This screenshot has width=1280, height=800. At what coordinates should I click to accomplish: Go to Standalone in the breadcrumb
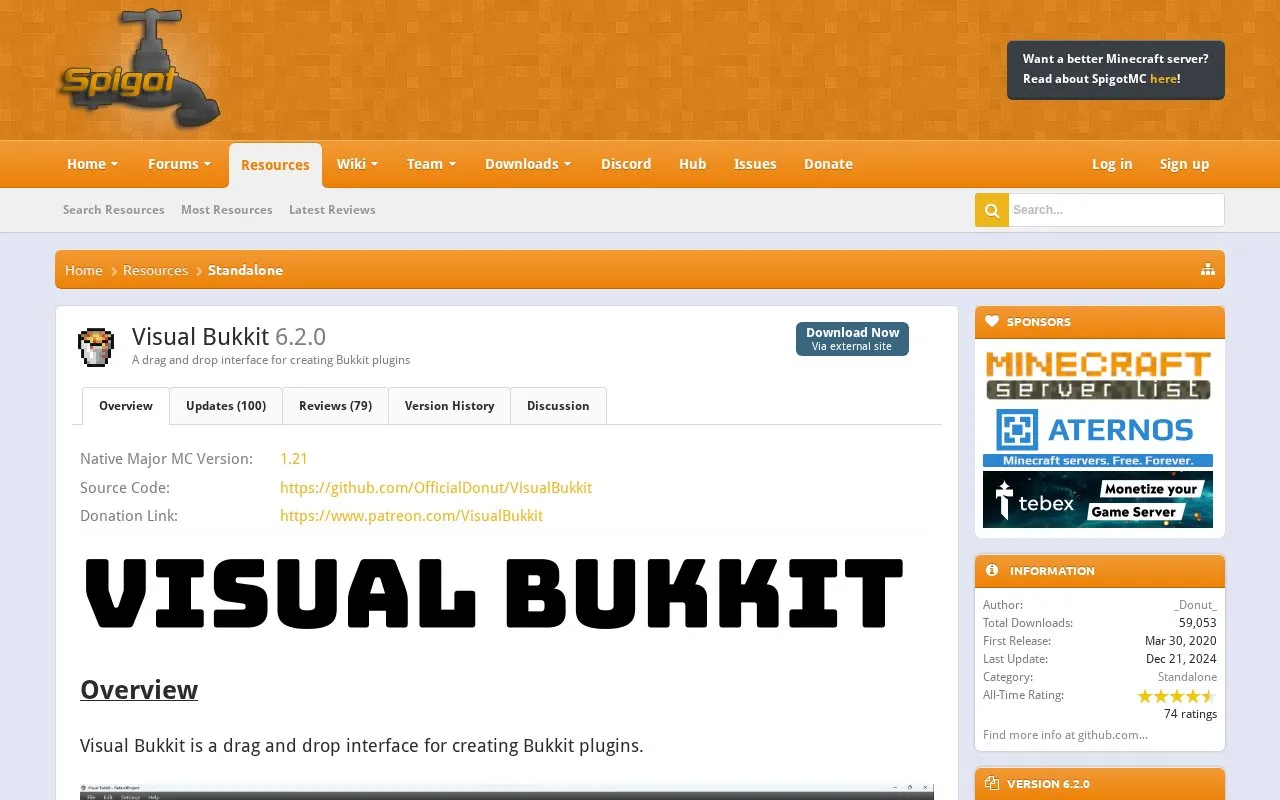click(245, 270)
